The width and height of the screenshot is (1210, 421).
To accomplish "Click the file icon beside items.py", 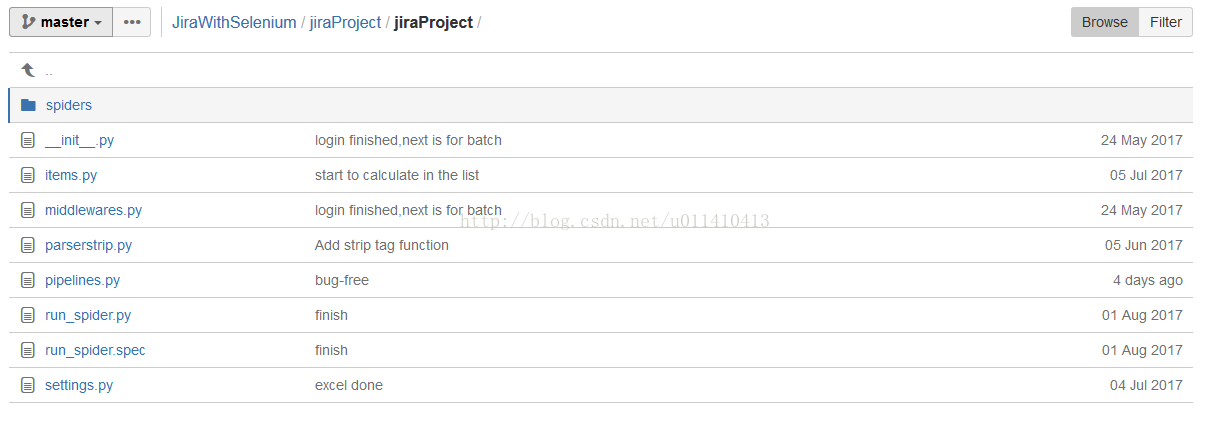I will (28, 175).
